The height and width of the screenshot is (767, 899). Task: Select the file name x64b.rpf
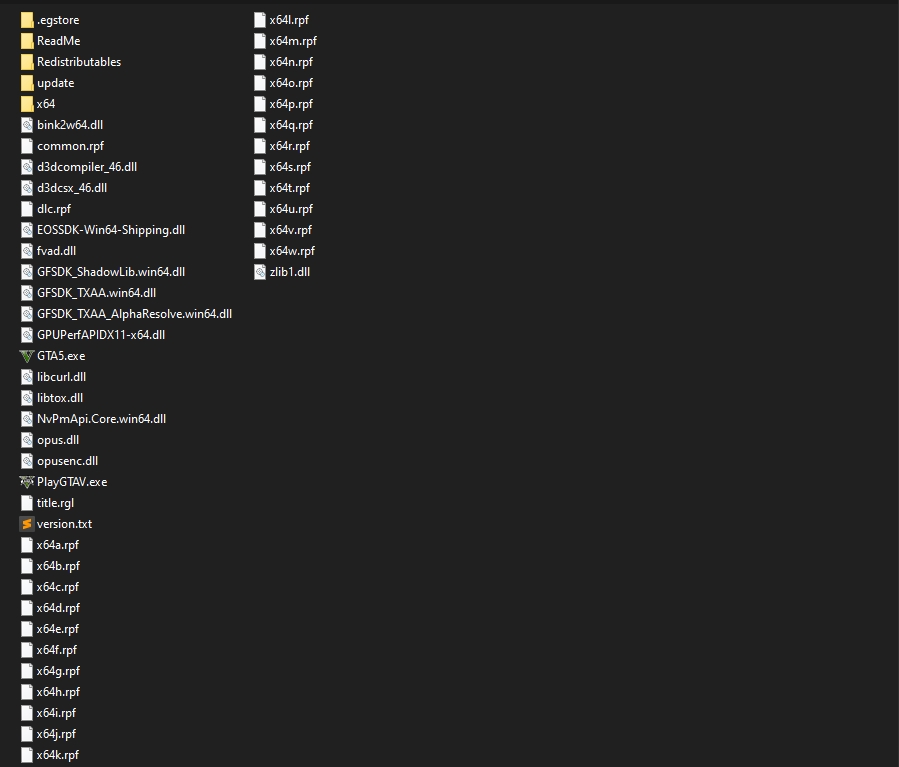click(x=58, y=566)
